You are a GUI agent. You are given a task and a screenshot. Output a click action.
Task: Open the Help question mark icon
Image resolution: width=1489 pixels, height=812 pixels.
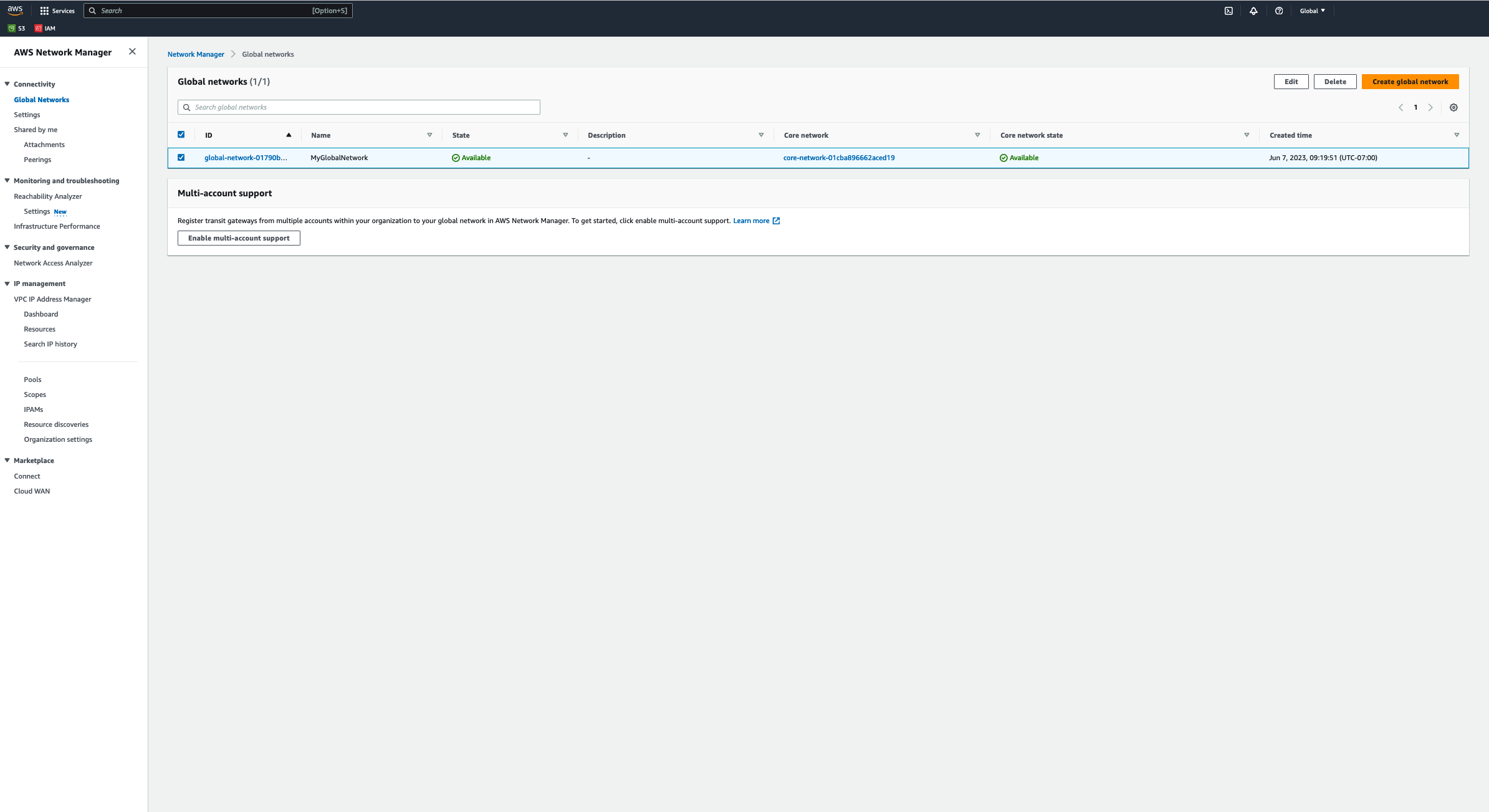pyautogui.click(x=1278, y=11)
